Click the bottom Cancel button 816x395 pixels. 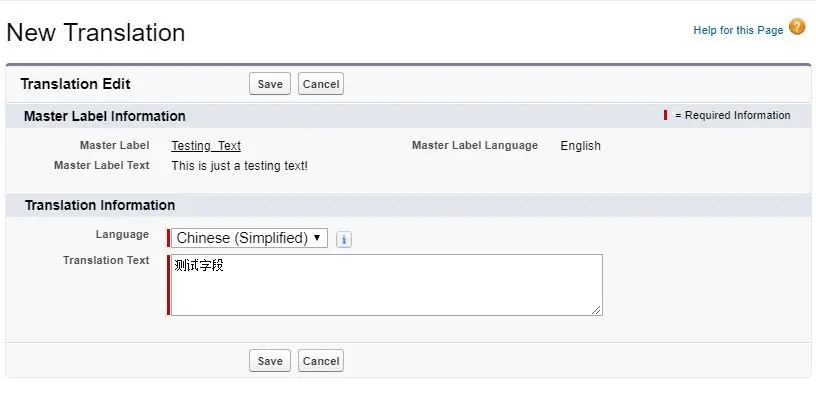click(x=321, y=361)
